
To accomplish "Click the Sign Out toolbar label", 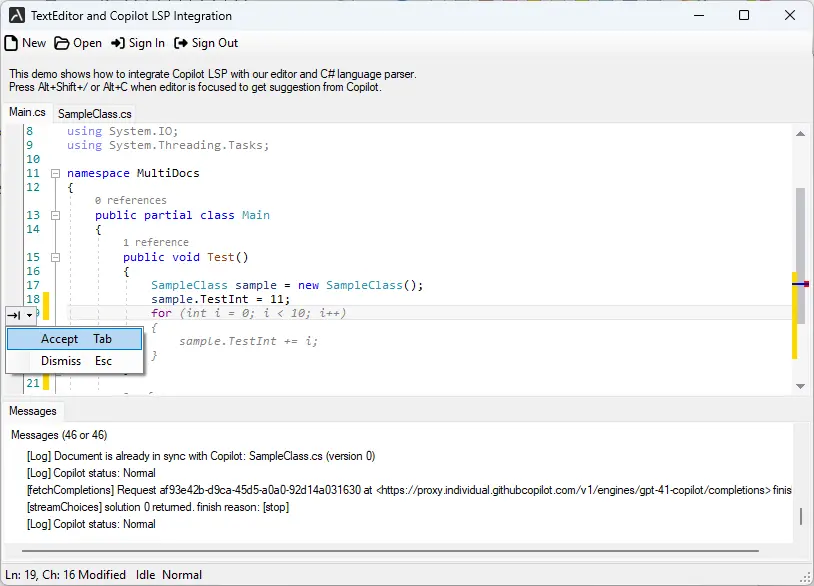I will [215, 43].
